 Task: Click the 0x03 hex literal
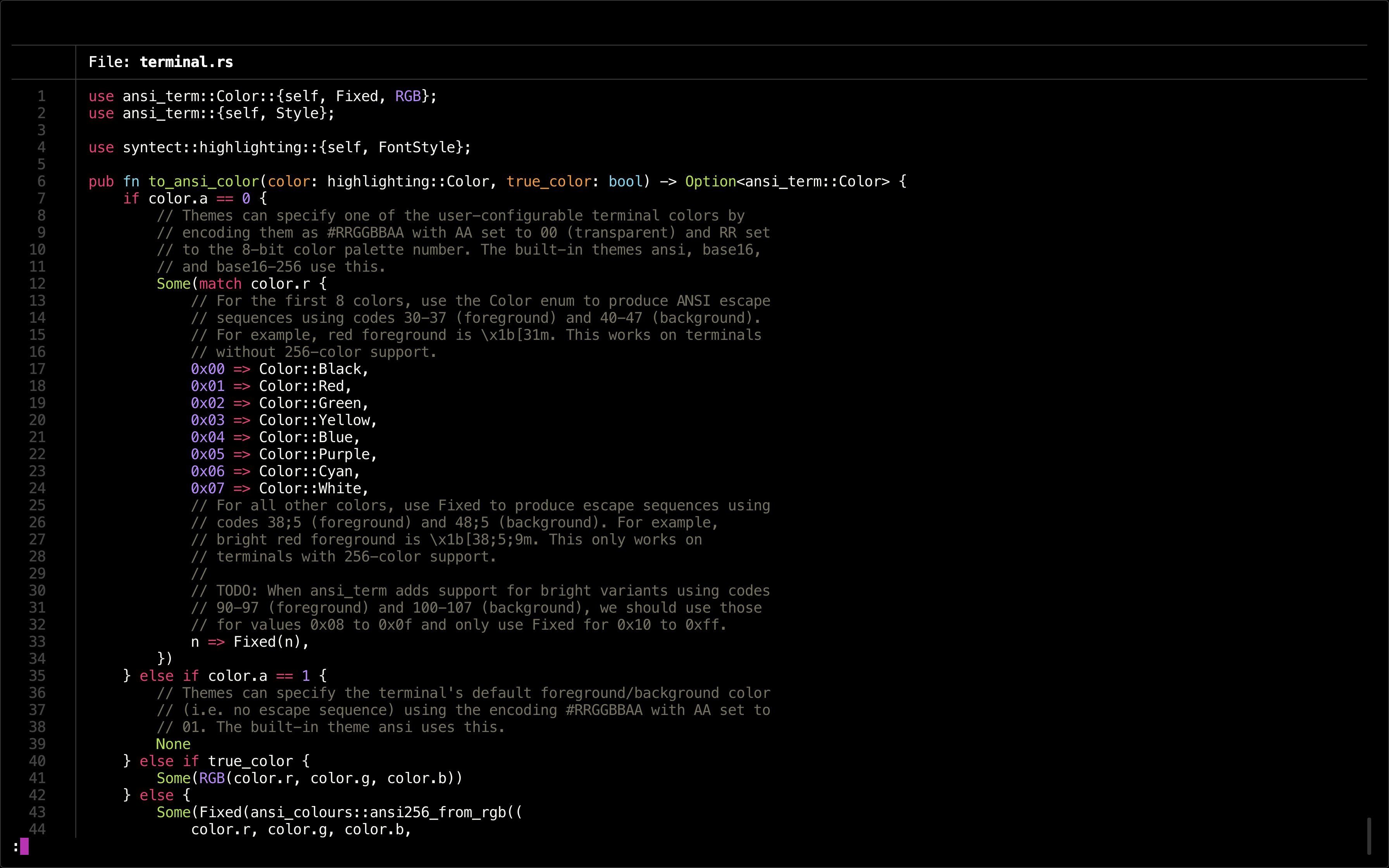[208, 420]
